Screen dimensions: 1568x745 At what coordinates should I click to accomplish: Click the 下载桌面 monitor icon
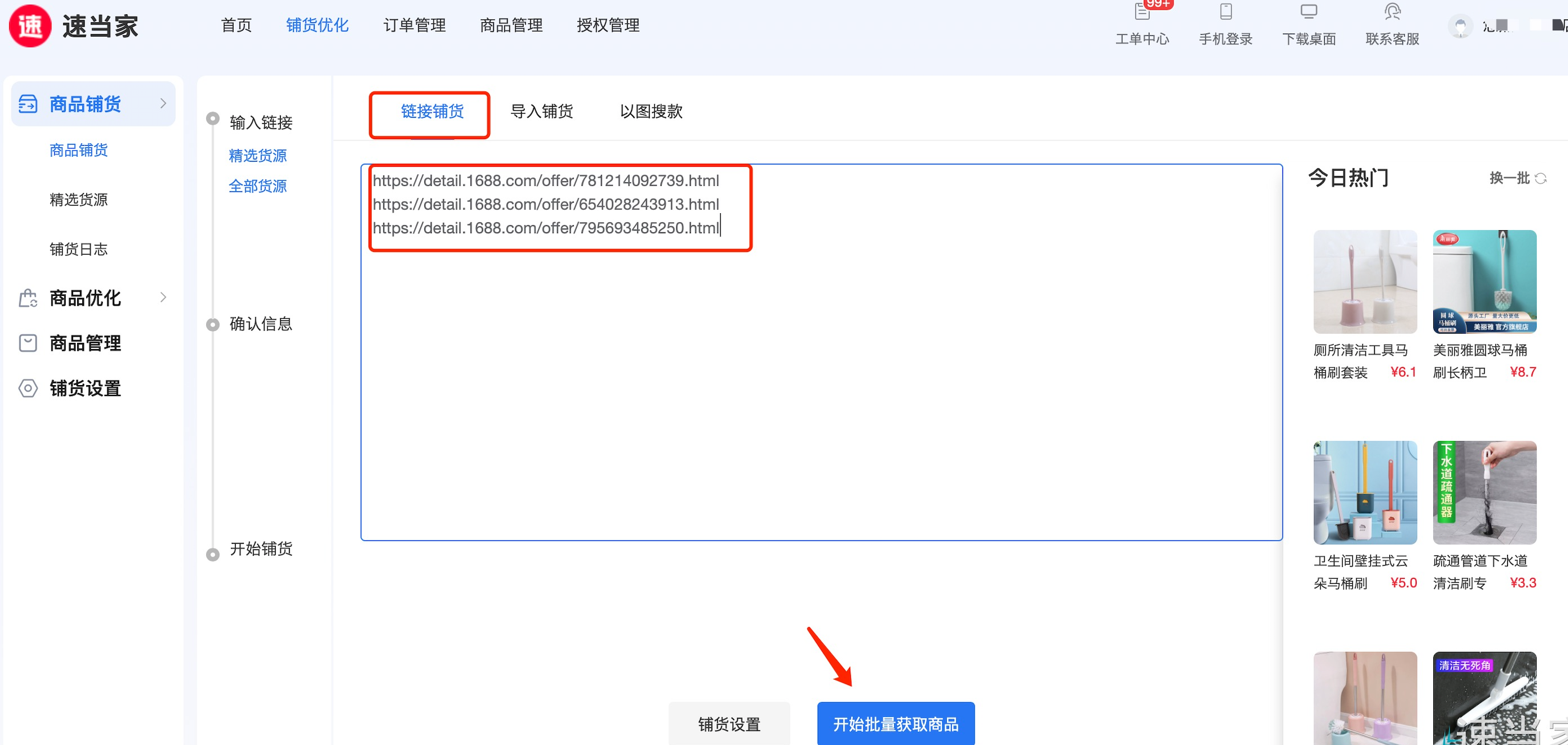click(1309, 11)
